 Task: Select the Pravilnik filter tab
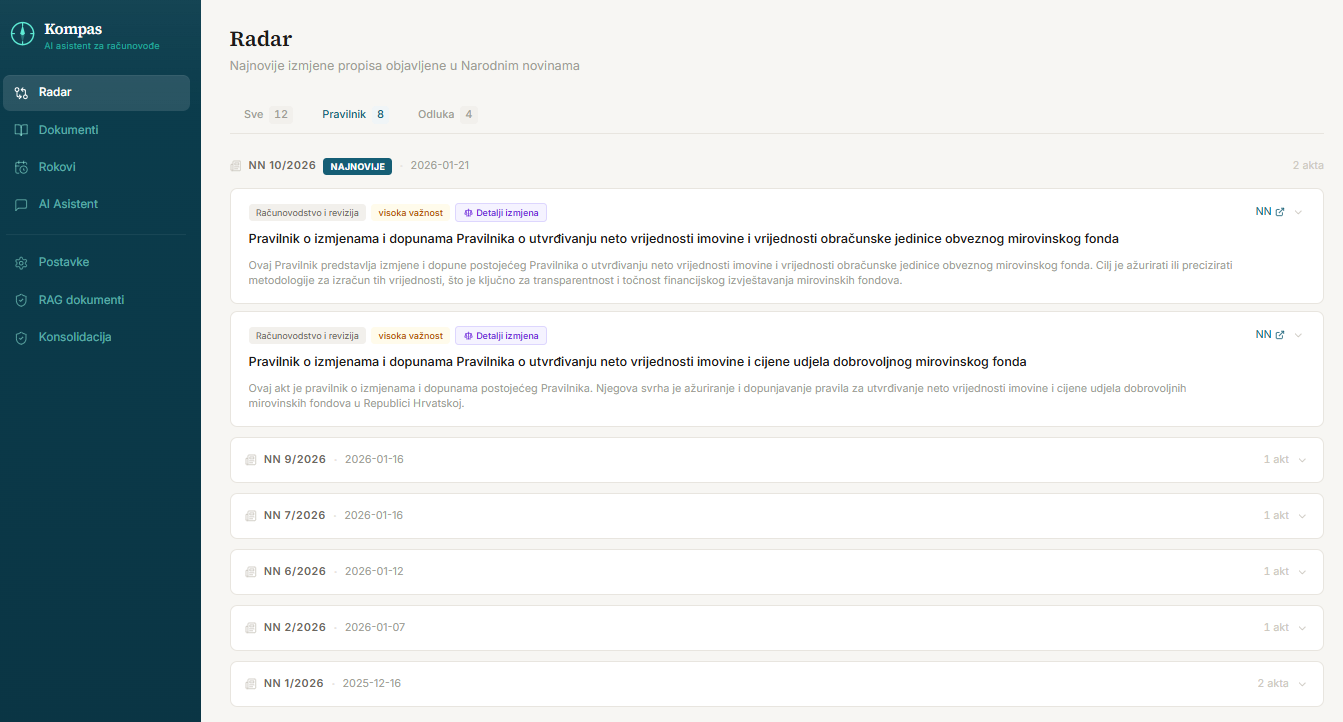353,114
